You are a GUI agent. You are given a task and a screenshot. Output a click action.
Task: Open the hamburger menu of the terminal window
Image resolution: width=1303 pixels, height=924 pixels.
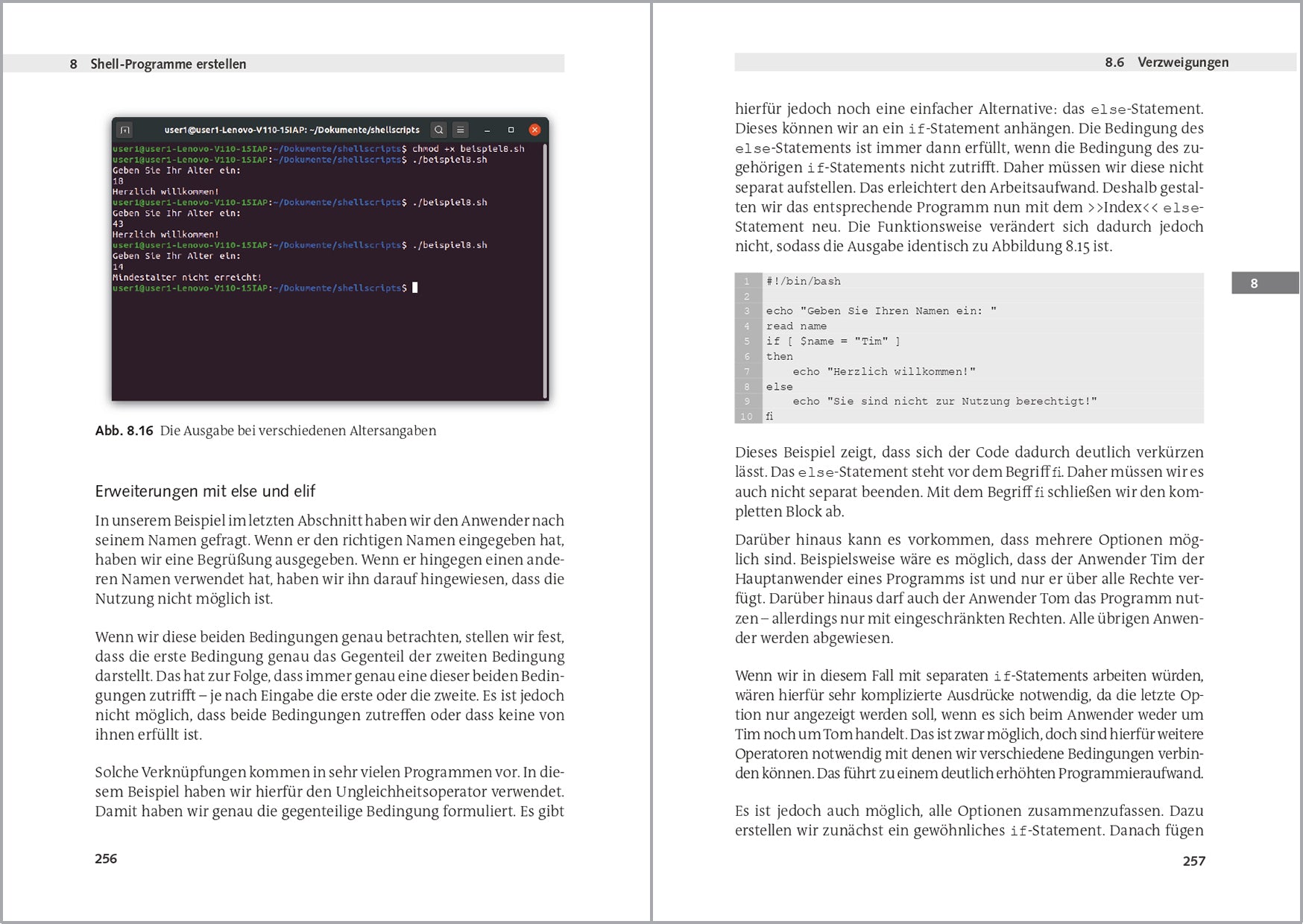pos(460,130)
